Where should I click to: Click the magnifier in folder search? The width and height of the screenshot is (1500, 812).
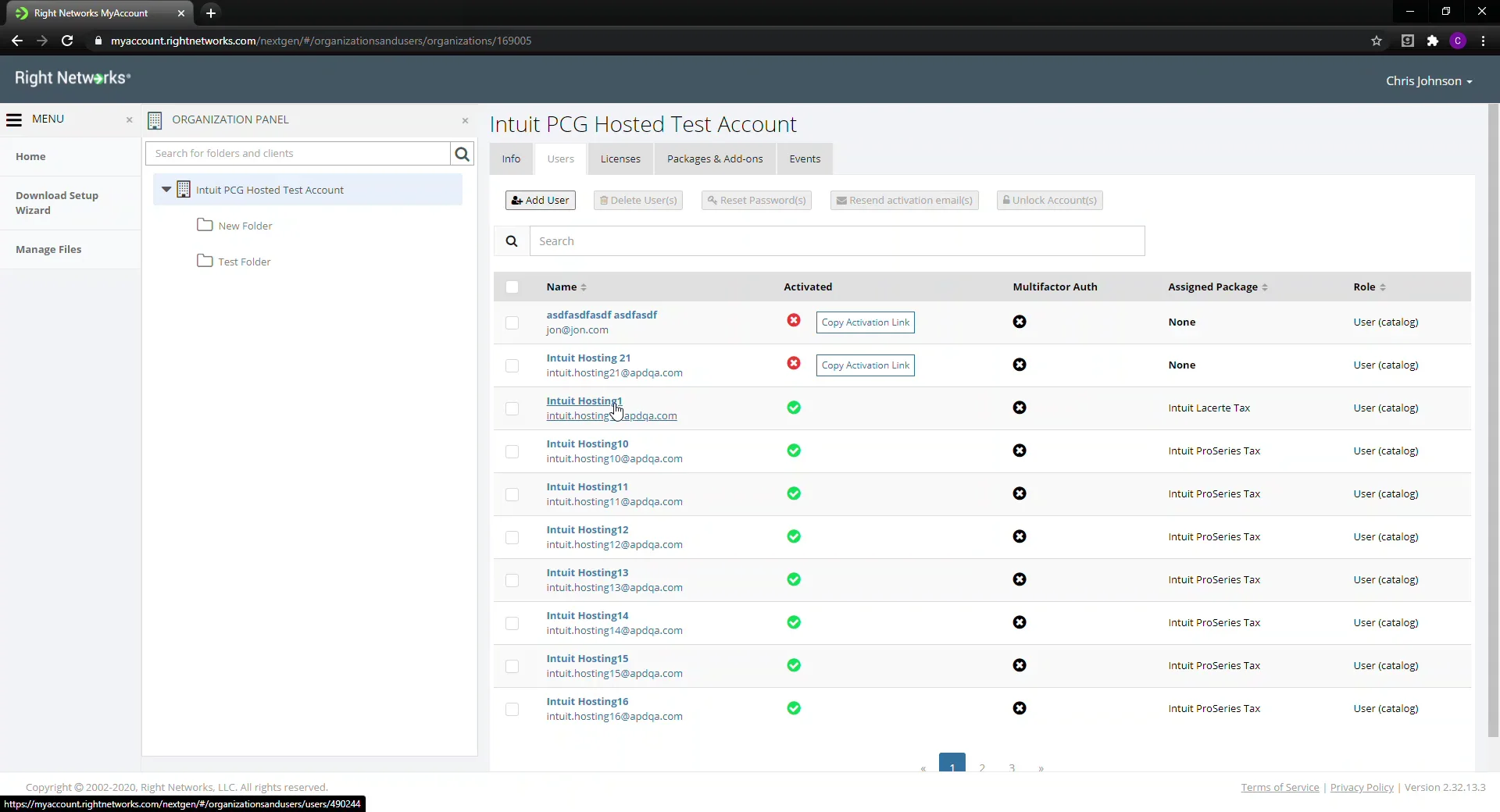coord(462,153)
